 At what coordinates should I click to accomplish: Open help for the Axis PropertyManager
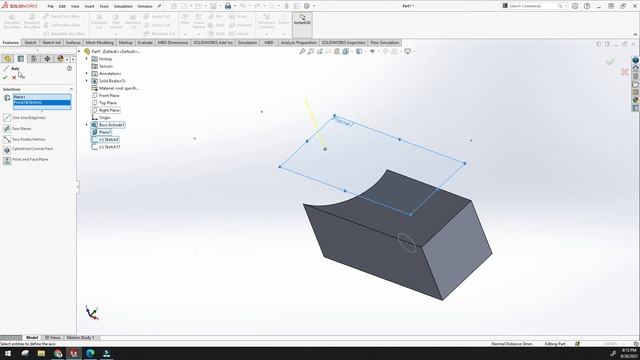[x=69, y=69]
